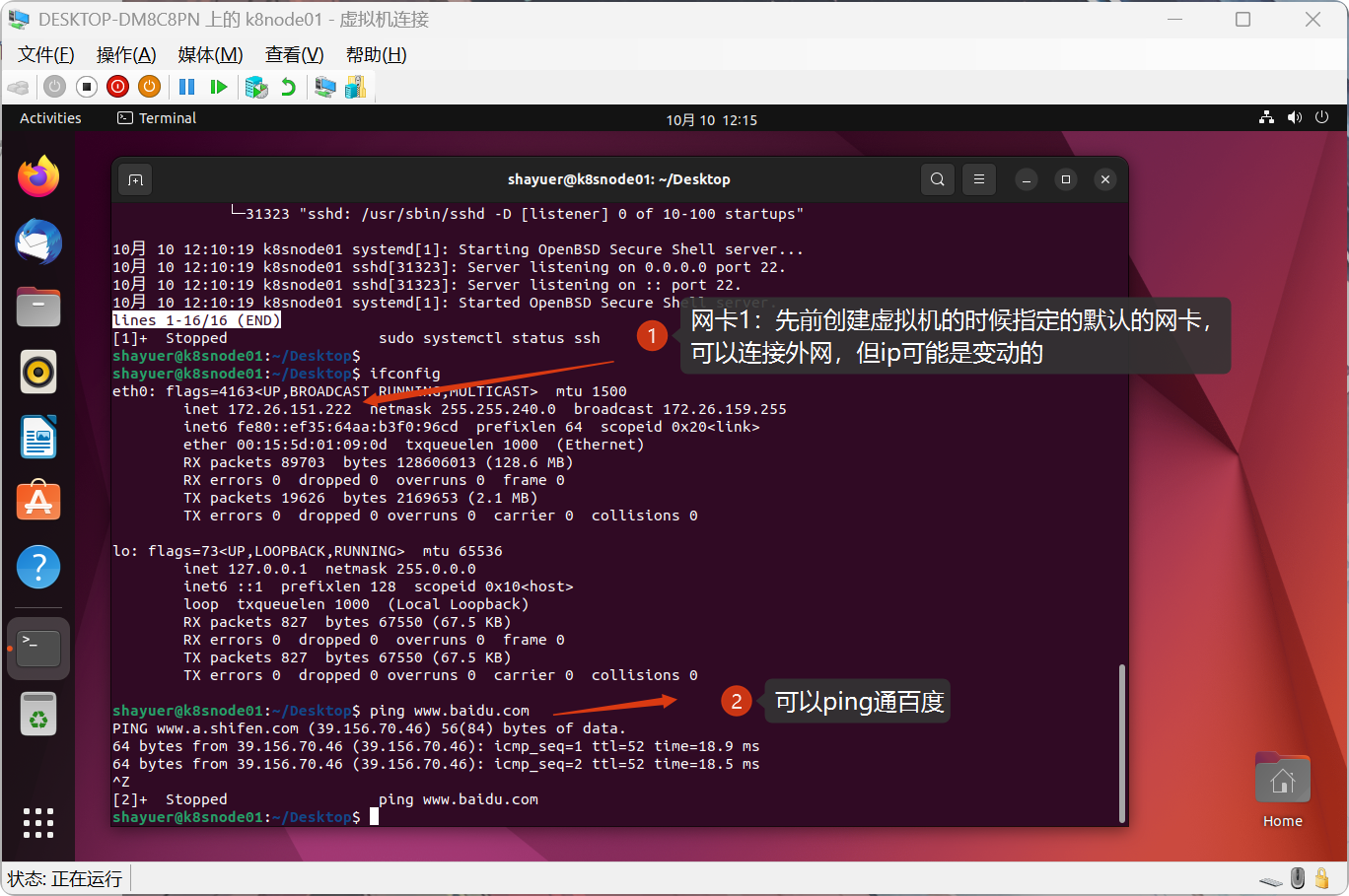
Task: Click the 'inet 127.0.0.1' loopback text
Action: pyautogui.click(x=246, y=569)
